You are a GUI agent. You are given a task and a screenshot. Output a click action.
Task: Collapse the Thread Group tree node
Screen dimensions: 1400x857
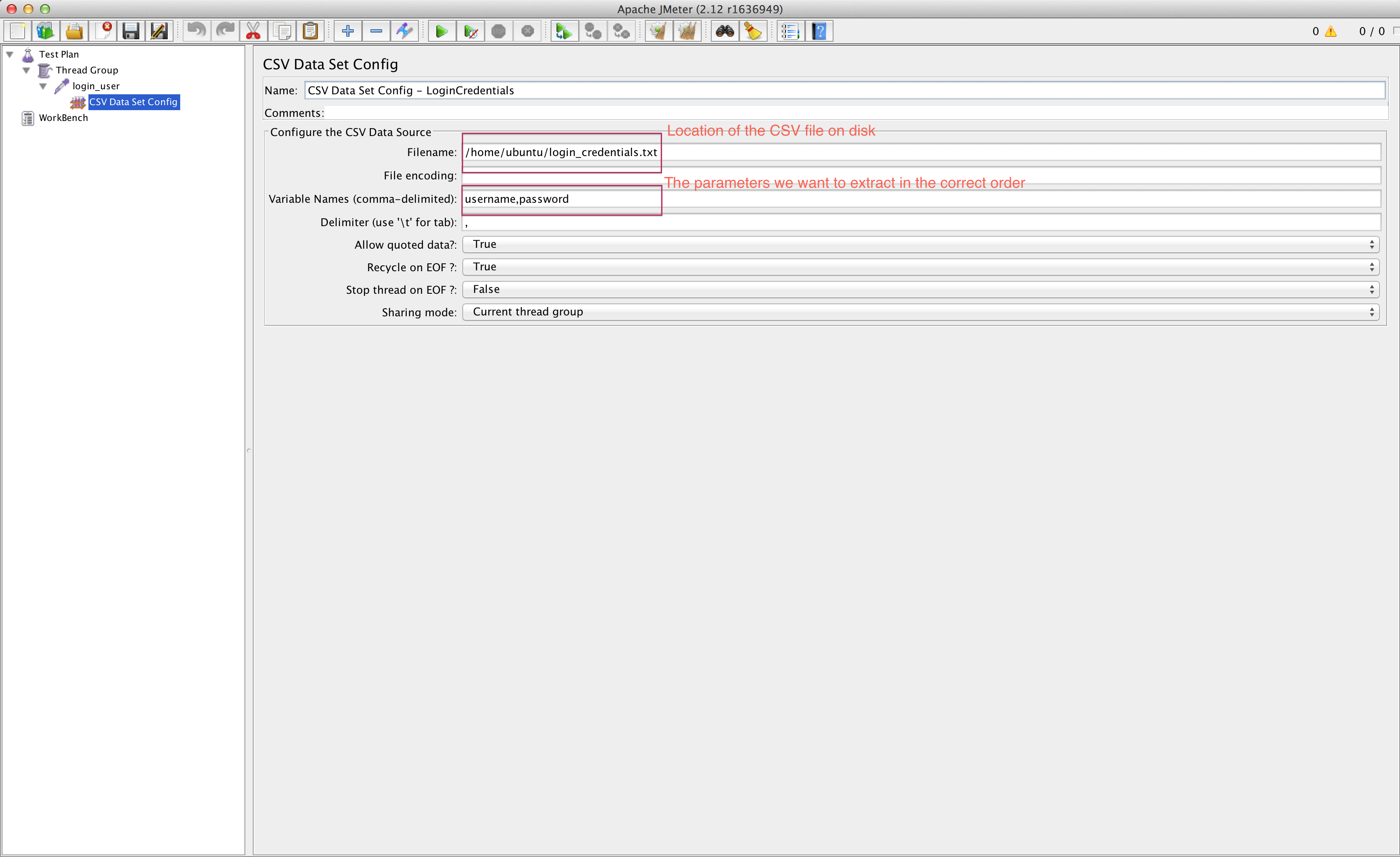[x=26, y=71]
